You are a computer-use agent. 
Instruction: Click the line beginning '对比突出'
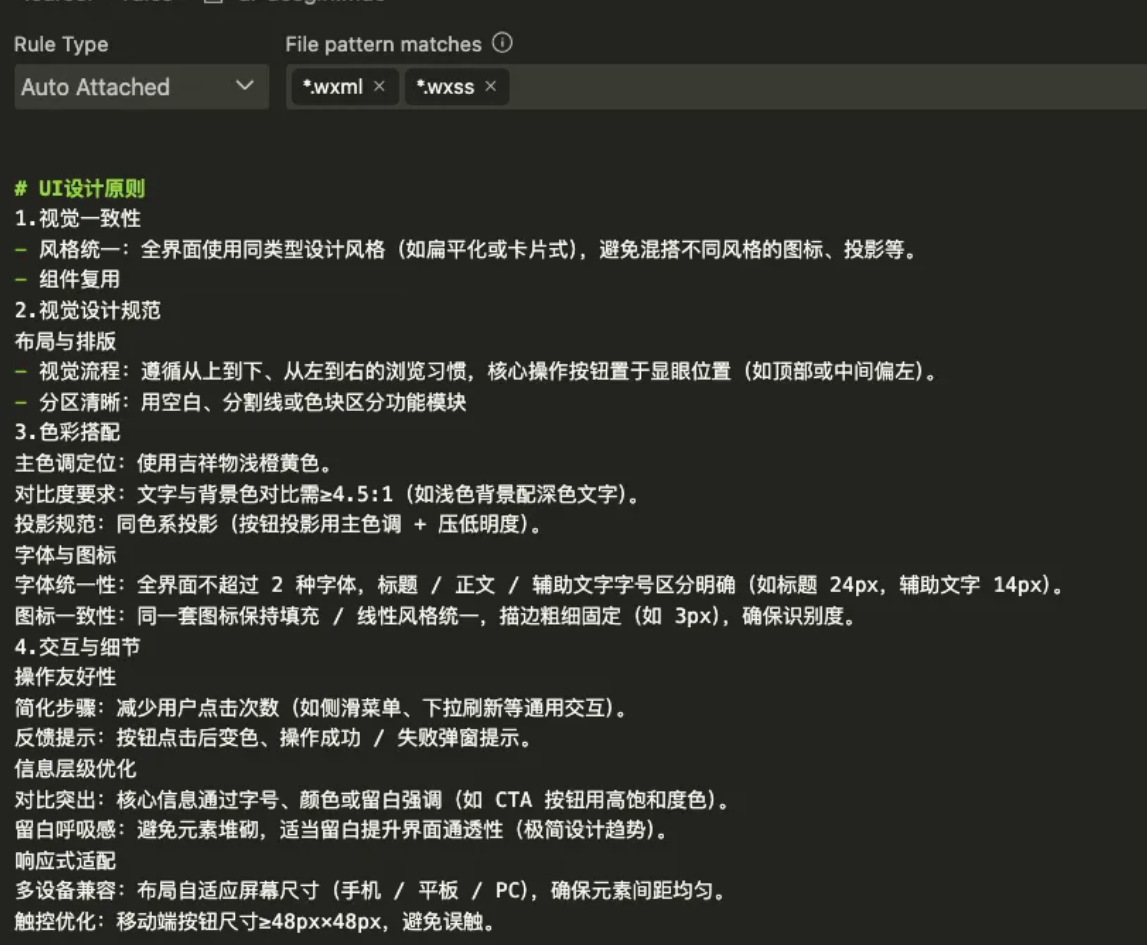pos(372,799)
